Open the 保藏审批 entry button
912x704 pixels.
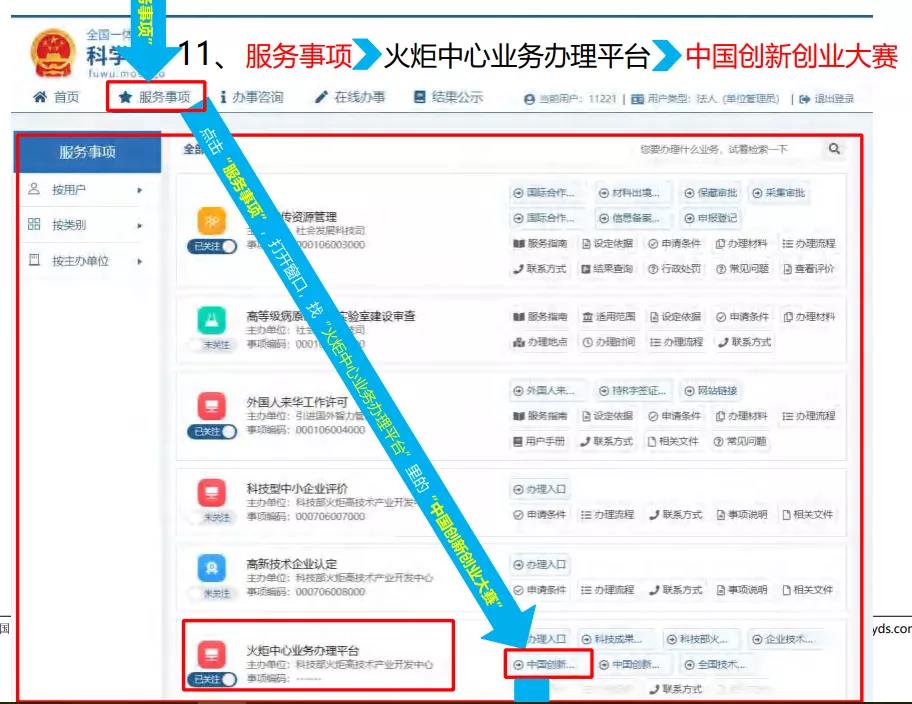pos(711,193)
